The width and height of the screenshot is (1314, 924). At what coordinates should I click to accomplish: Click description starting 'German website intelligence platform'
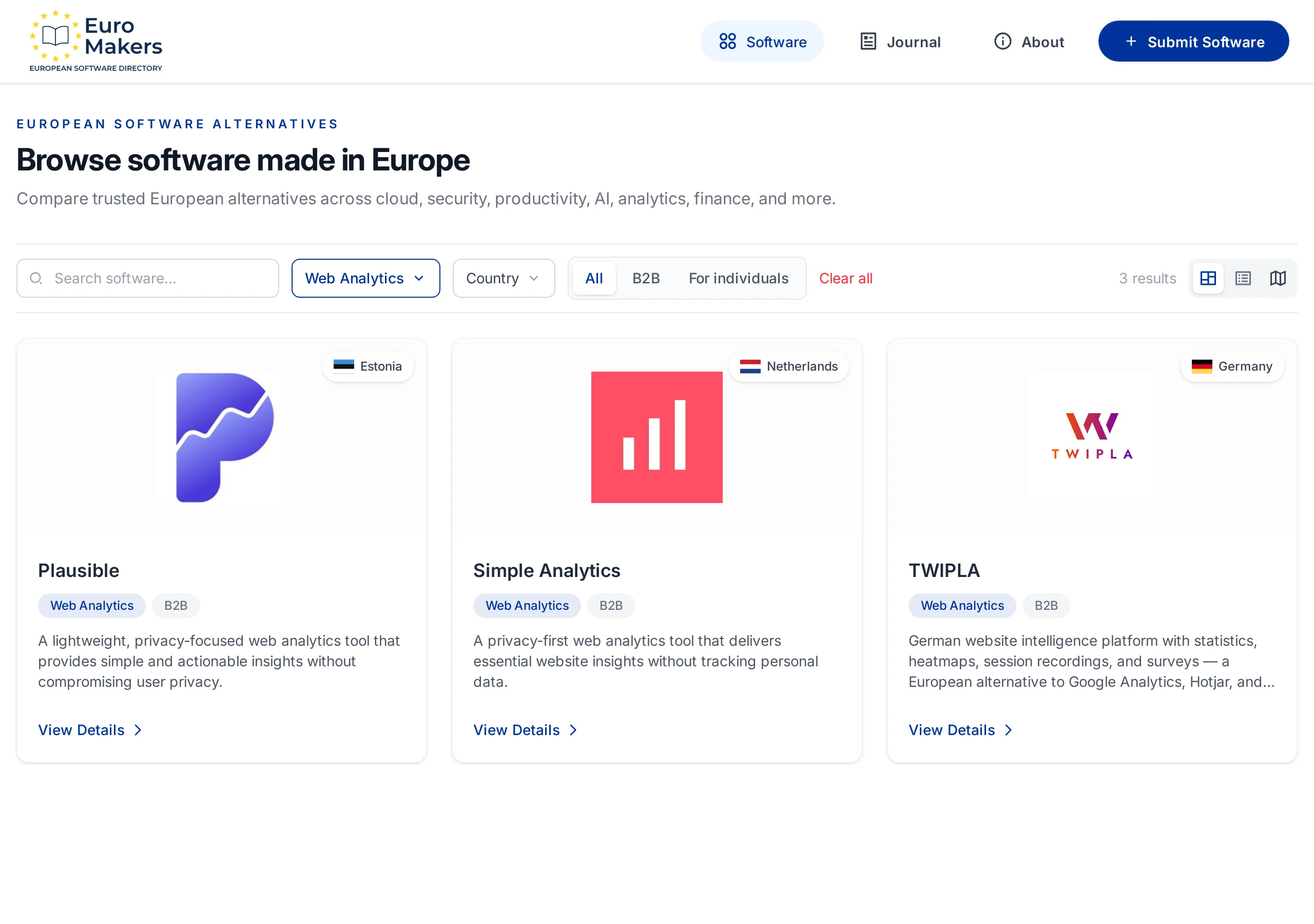(x=1091, y=661)
